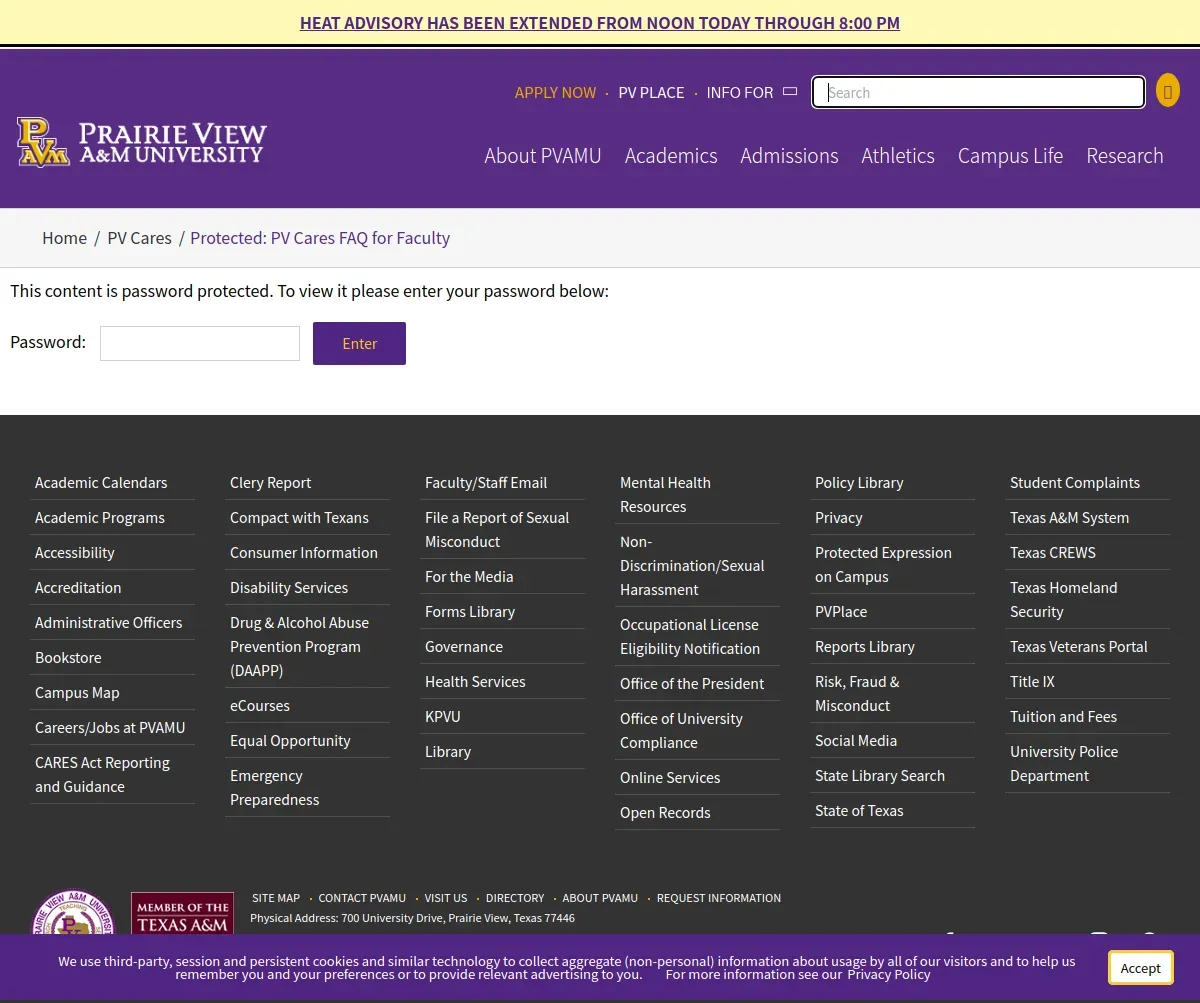Open Careers/Jobs at PVAMU link
Viewport: 1200px width, 1003px height.
pyautogui.click(x=110, y=727)
